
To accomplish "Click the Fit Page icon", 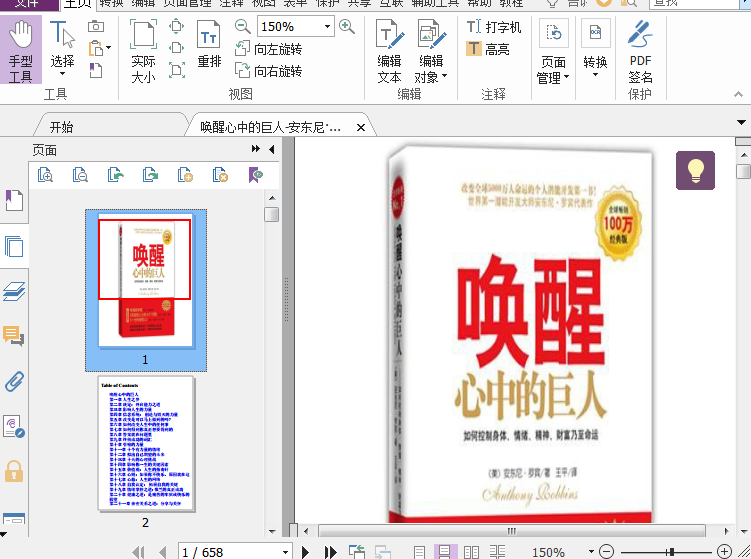I will pyautogui.click(x=177, y=26).
